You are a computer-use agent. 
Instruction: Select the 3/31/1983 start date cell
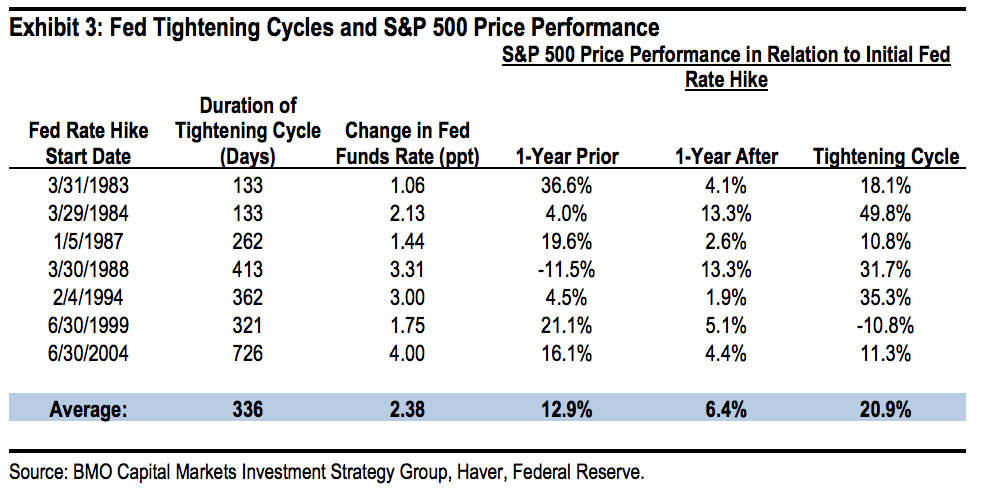pyautogui.click(x=89, y=185)
